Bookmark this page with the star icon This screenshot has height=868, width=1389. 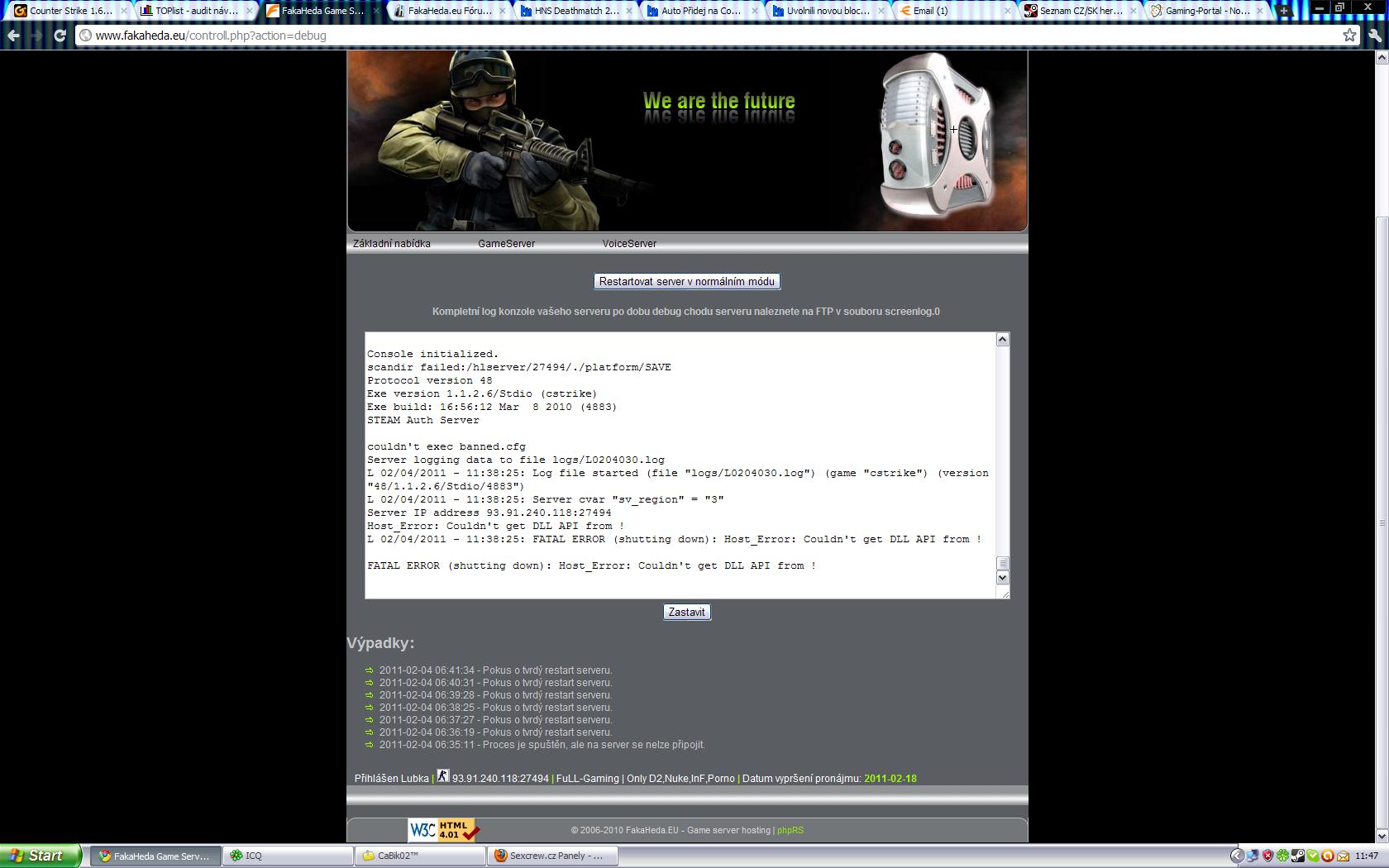1349,35
